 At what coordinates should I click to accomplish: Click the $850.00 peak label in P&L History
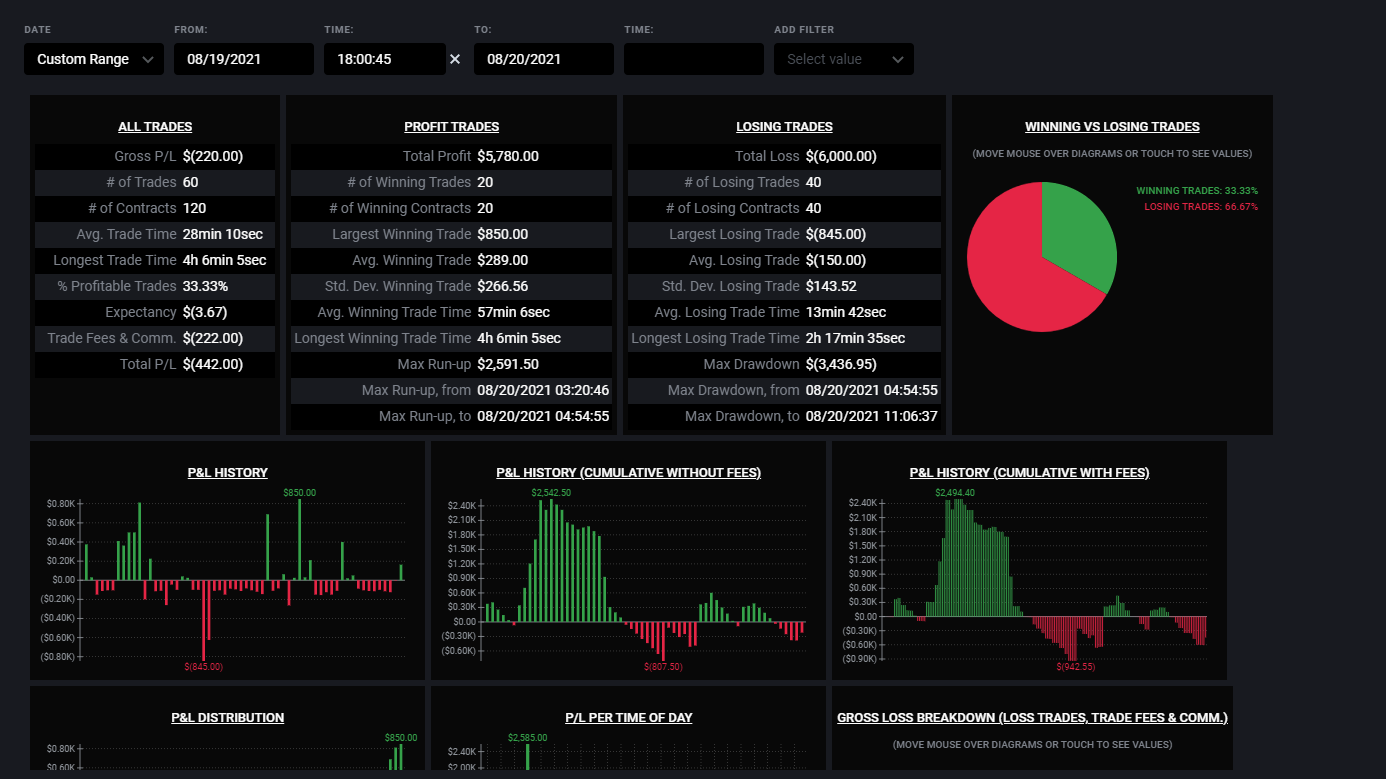tap(299, 493)
